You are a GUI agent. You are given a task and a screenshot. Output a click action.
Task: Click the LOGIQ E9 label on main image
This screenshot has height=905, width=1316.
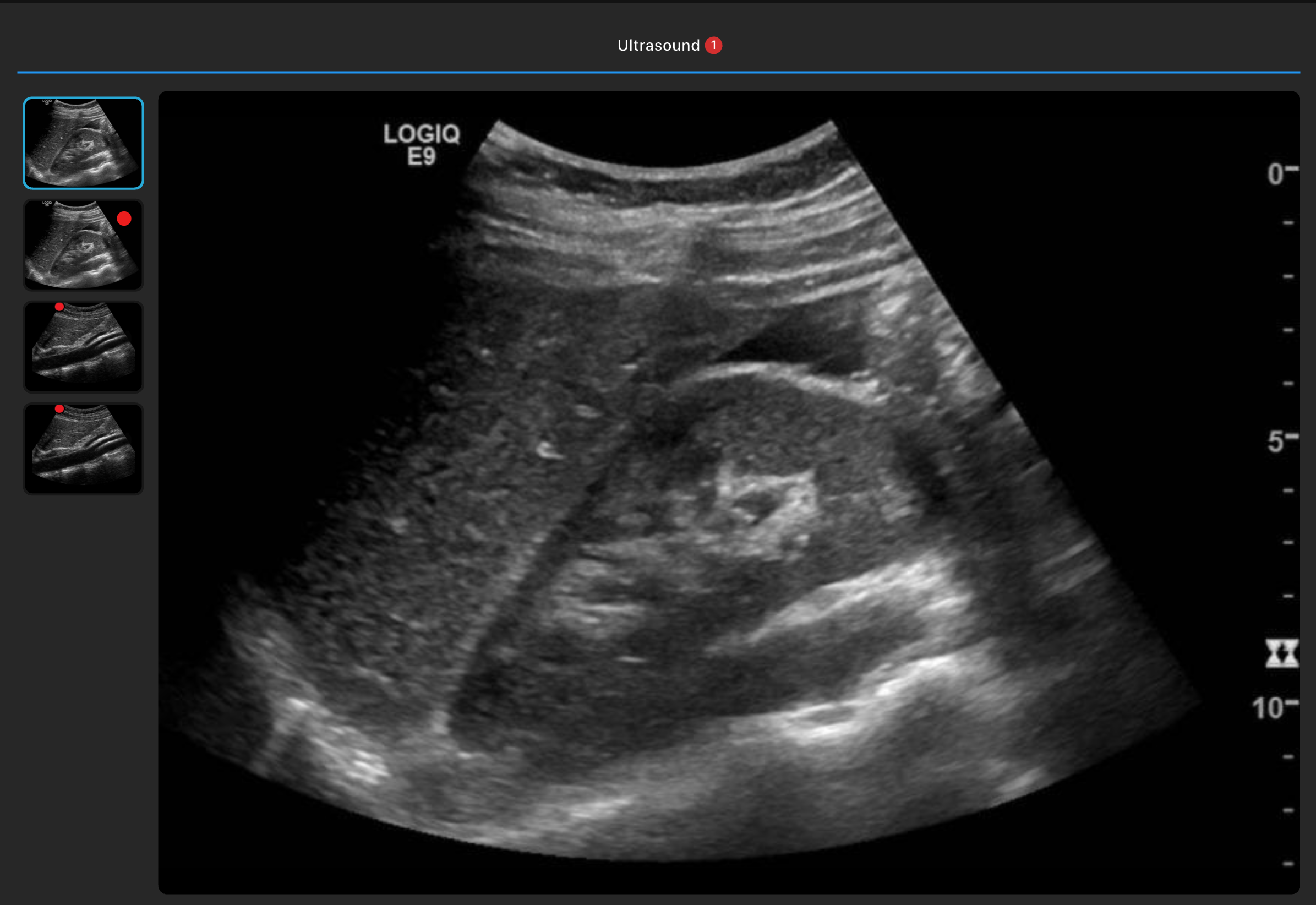(421, 145)
